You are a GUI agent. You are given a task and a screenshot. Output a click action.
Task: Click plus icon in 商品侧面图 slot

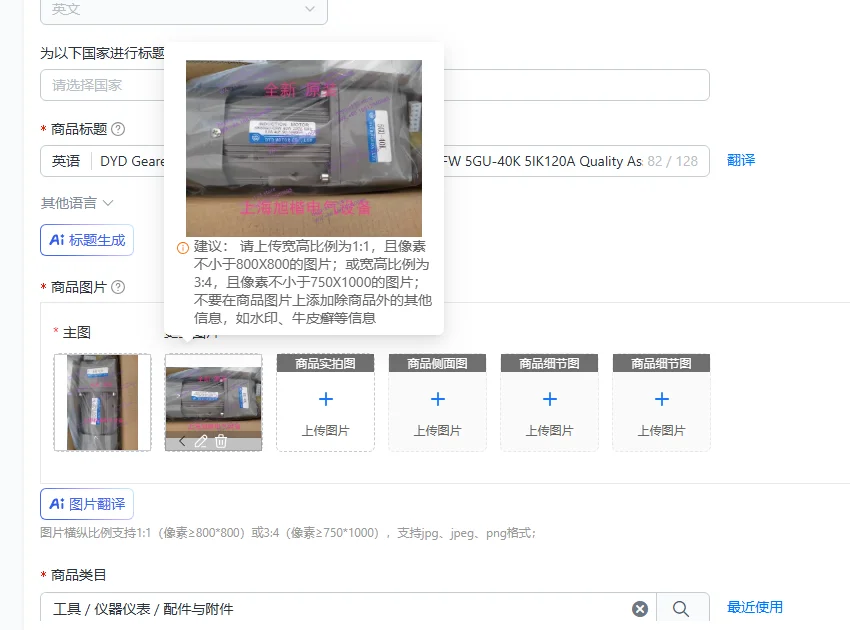(x=437, y=400)
